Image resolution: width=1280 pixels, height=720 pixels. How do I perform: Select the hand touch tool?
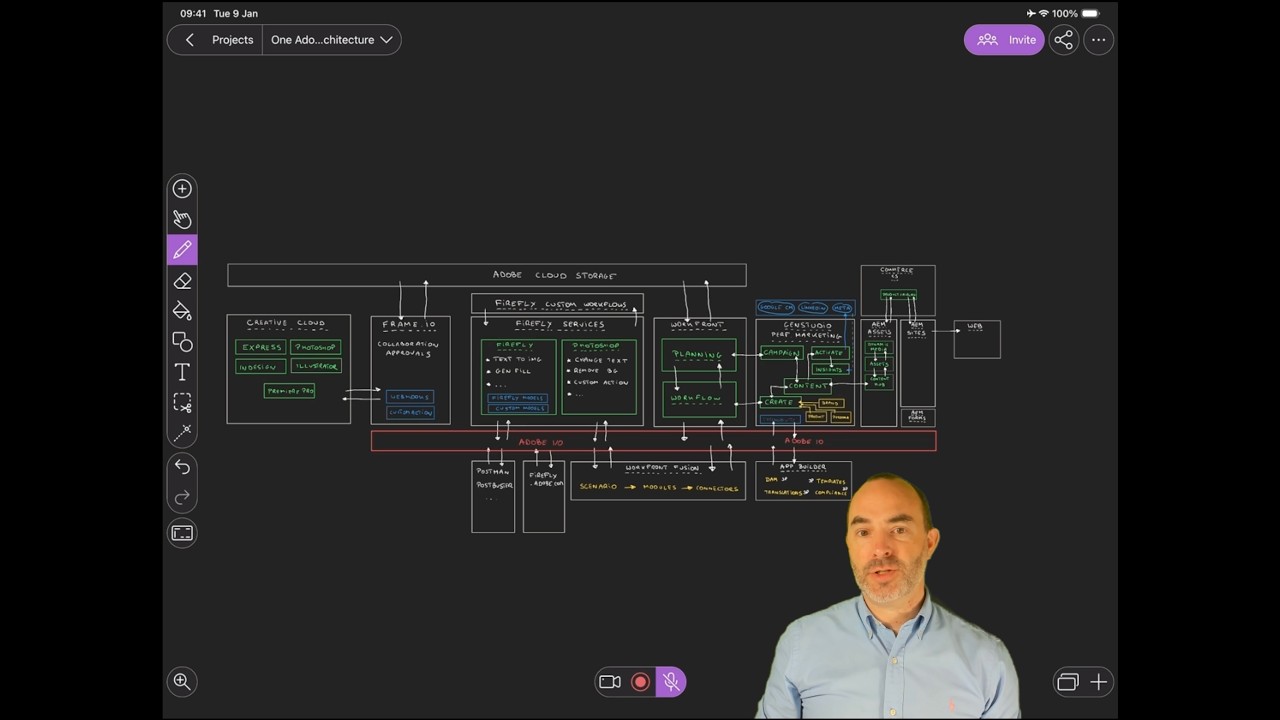coord(182,219)
